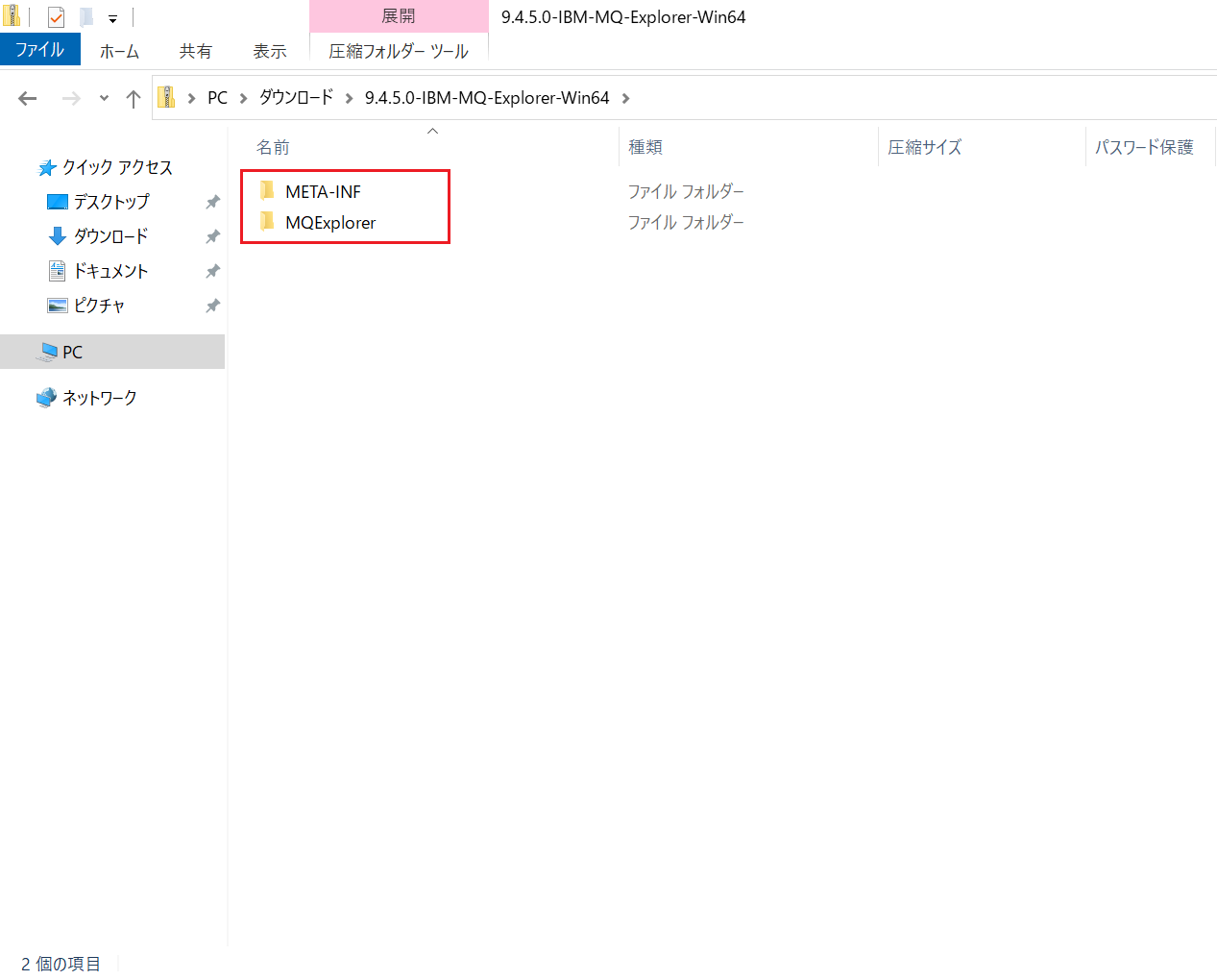Expand the chevron after 9.4.5.0-IBM-MQ-Explorer-Win64 breadcrumb
Screen dimensions: 1217x980
point(626,98)
